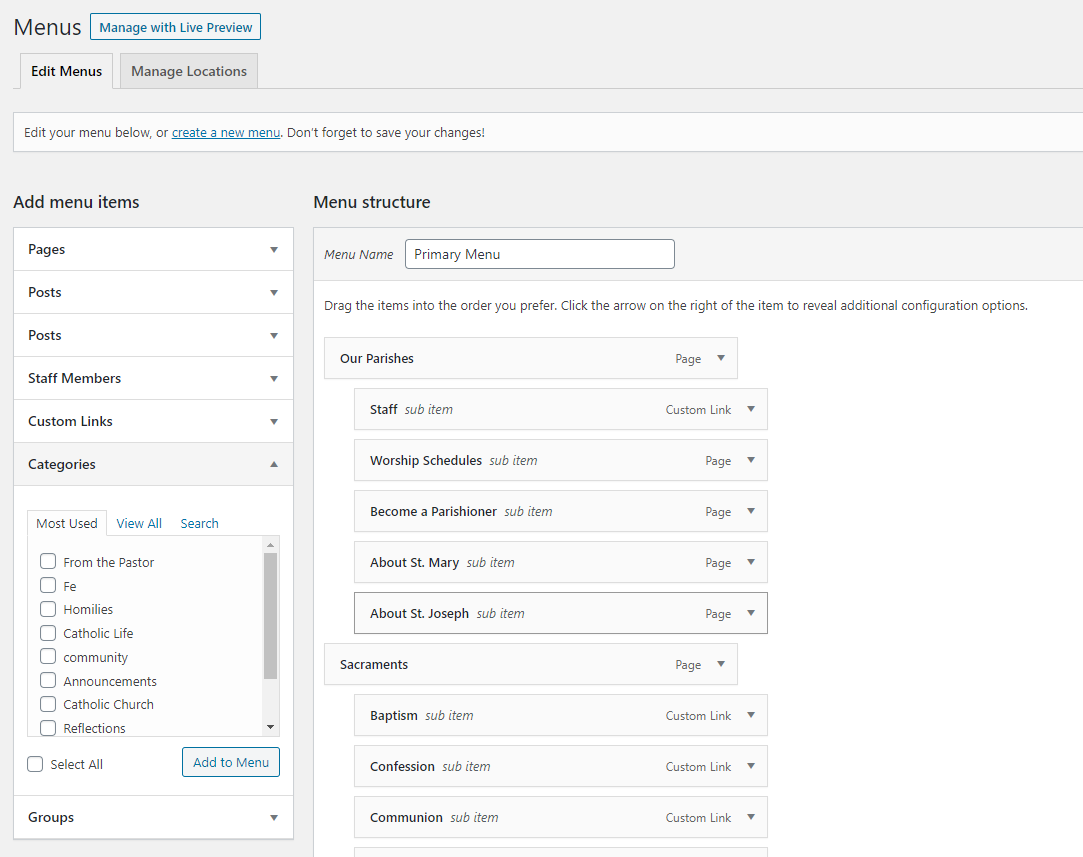Expand the Baptism sub item arrow

750,715
